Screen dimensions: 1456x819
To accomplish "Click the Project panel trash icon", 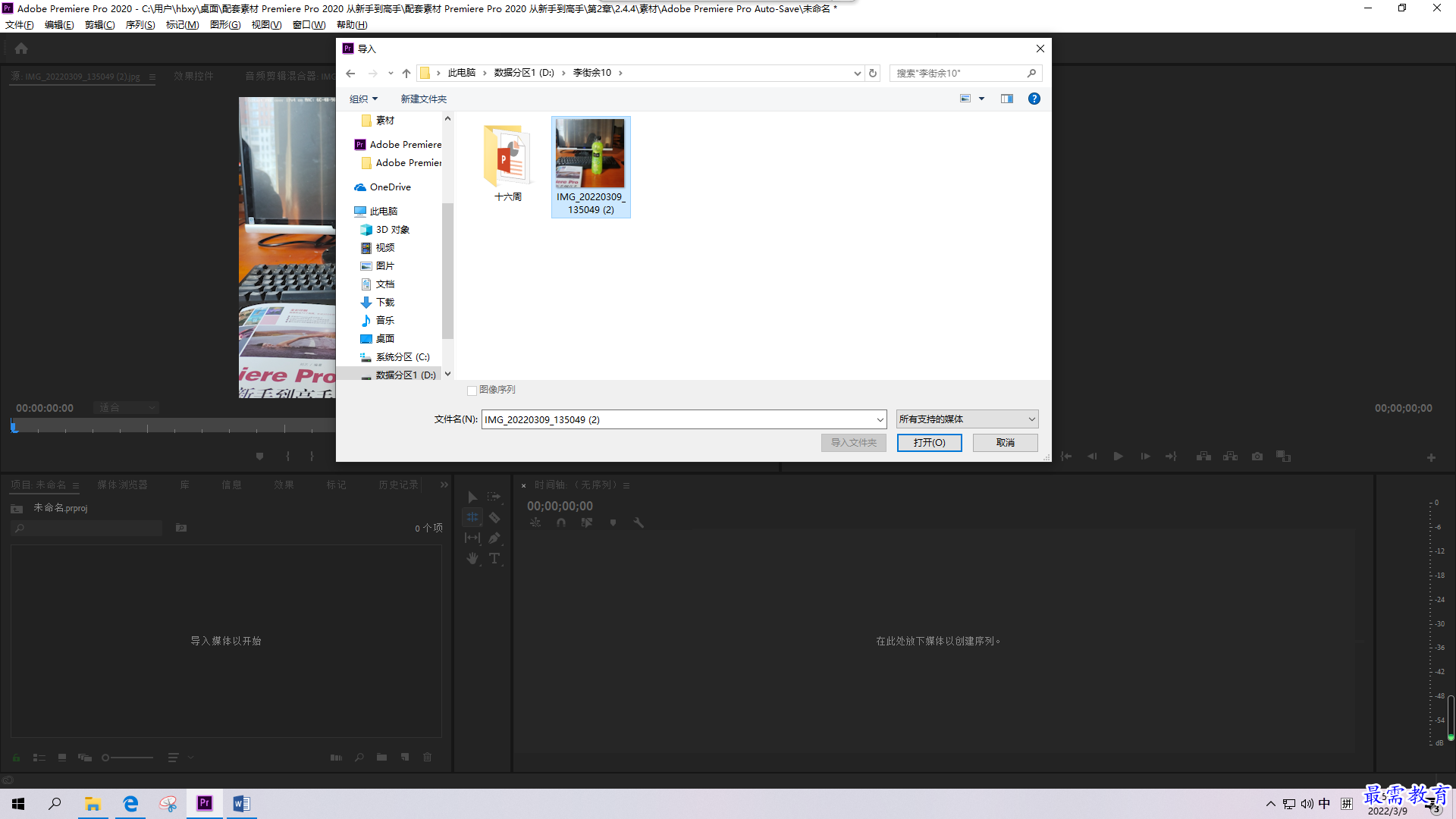I will click(x=428, y=758).
